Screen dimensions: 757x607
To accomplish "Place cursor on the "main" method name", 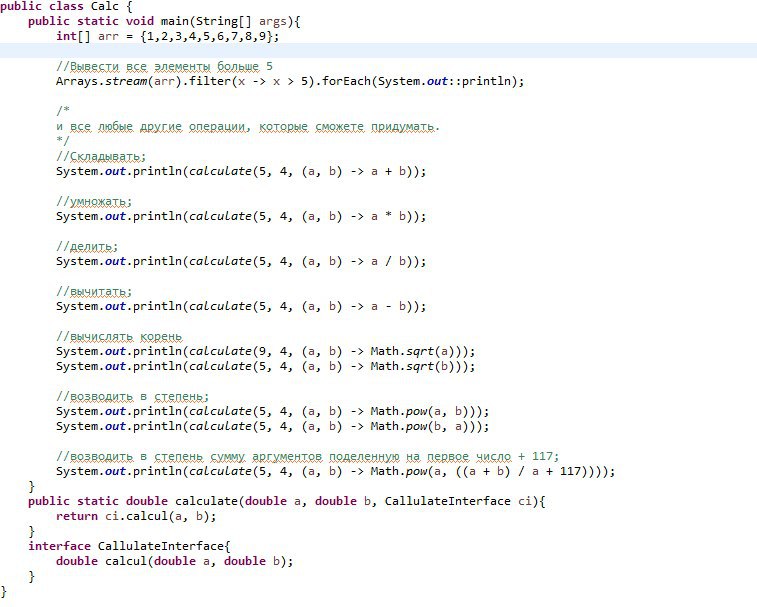I will pos(174,22).
